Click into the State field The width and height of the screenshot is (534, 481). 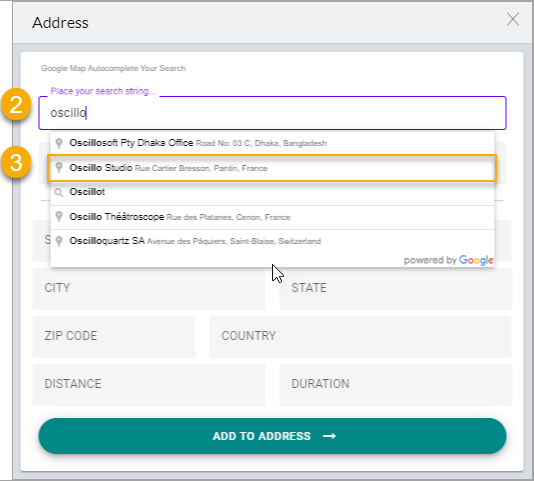(396, 289)
